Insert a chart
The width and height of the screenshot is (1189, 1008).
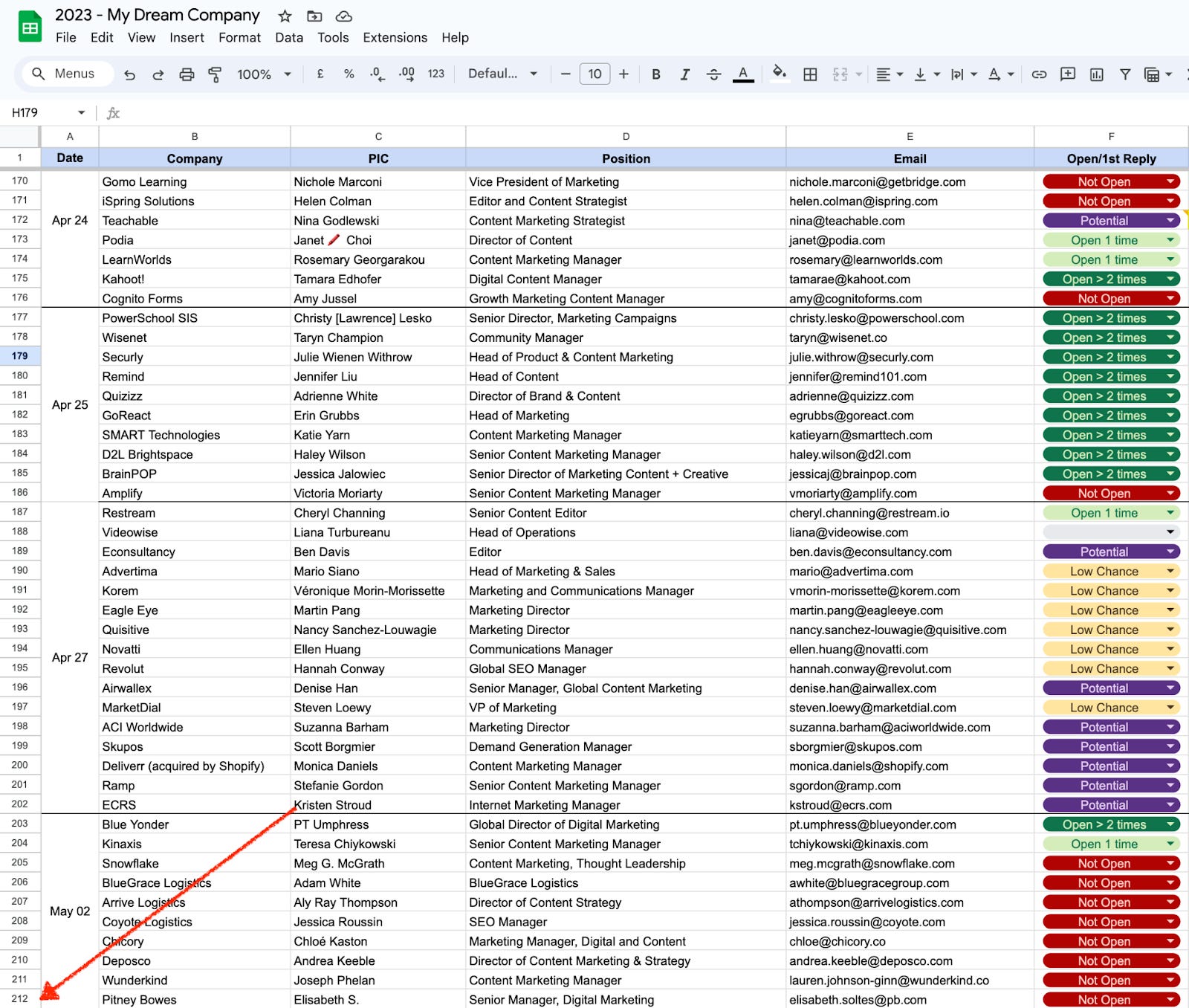pyautogui.click(x=1096, y=74)
